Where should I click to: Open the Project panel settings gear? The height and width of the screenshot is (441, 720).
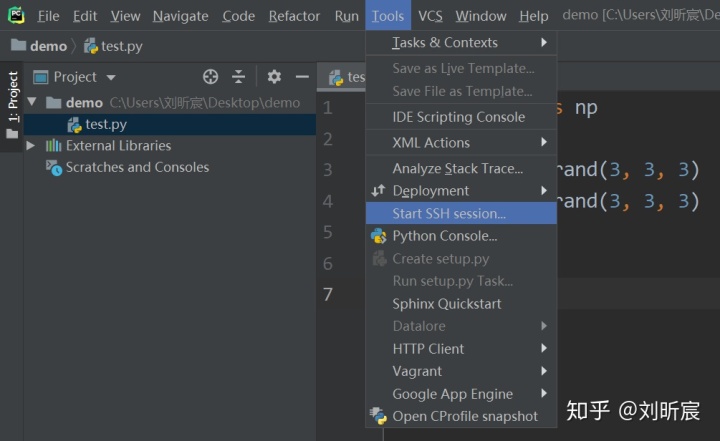pos(274,77)
